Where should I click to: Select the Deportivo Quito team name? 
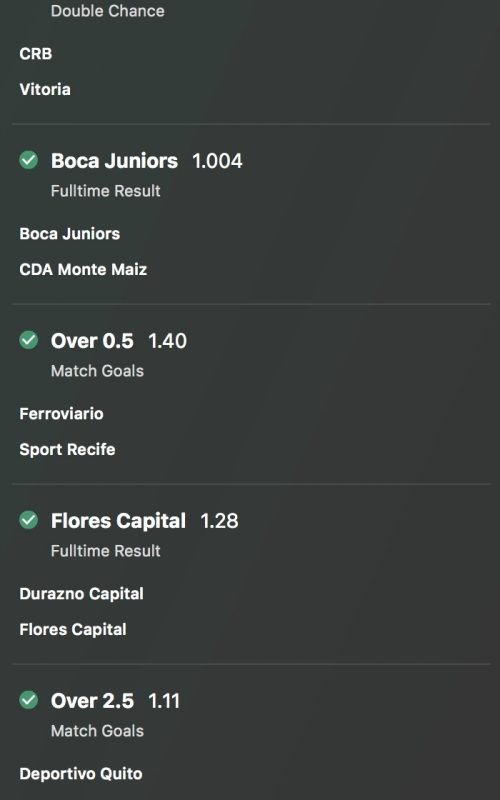81,774
